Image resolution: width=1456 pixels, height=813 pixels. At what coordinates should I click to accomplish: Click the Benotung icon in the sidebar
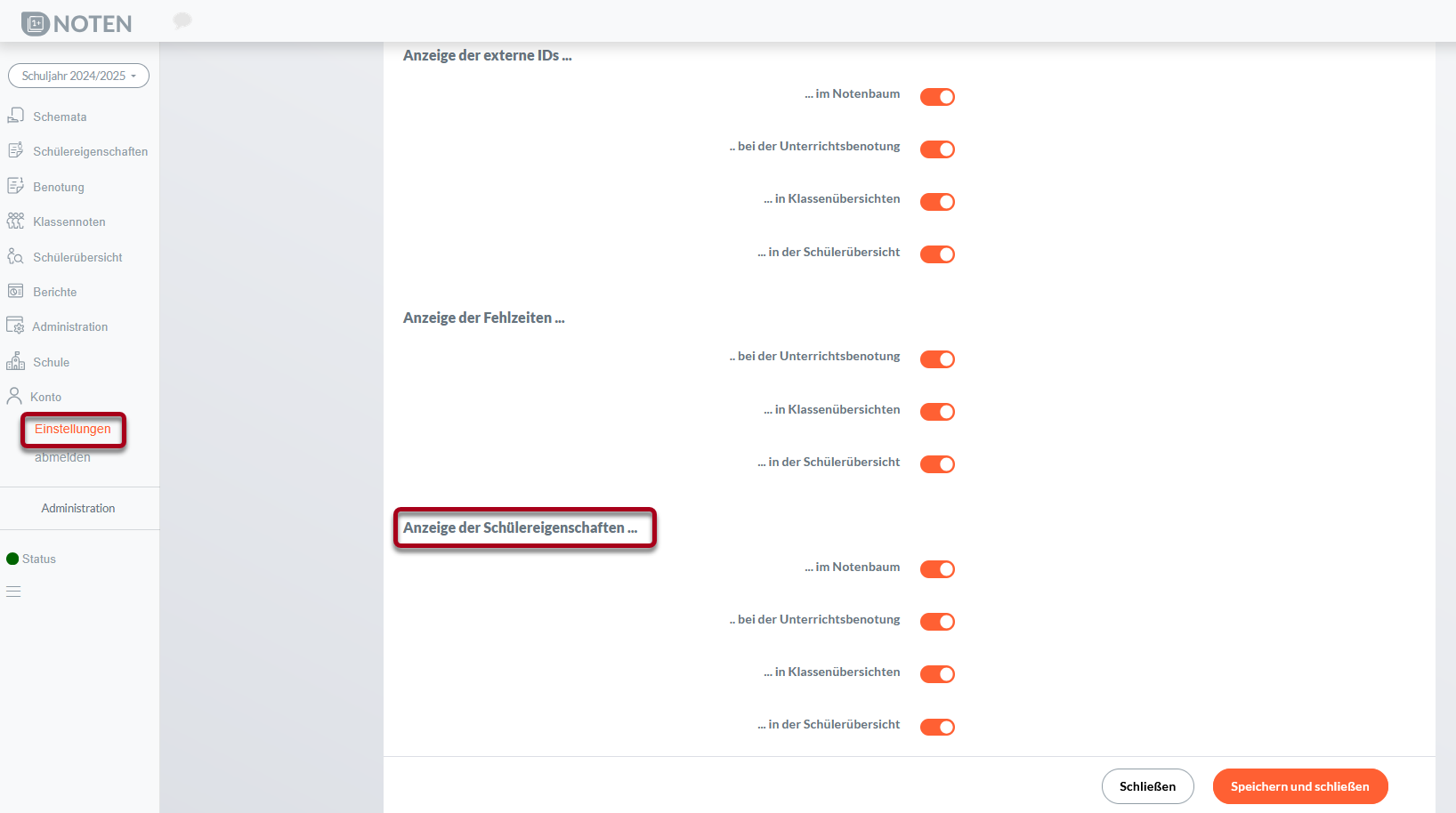[16, 185]
